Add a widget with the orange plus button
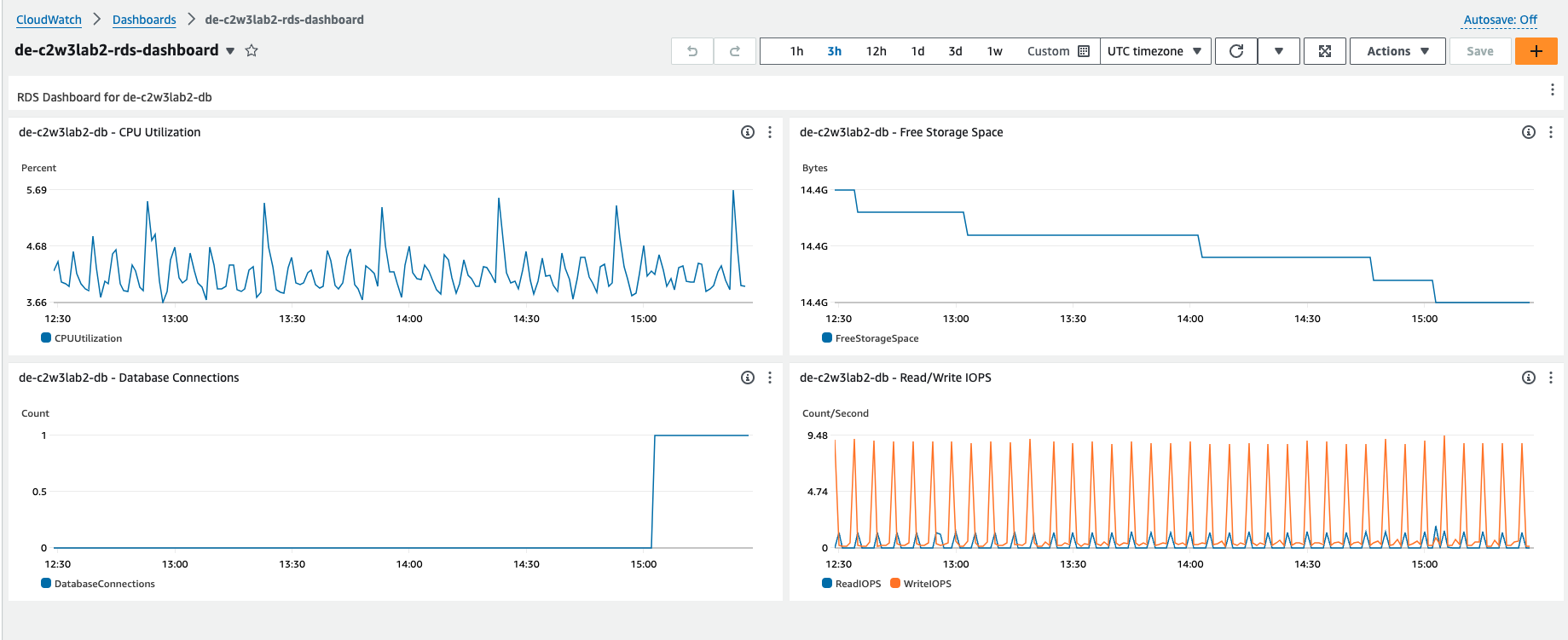 pyautogui.click(x=1536, y=51)
